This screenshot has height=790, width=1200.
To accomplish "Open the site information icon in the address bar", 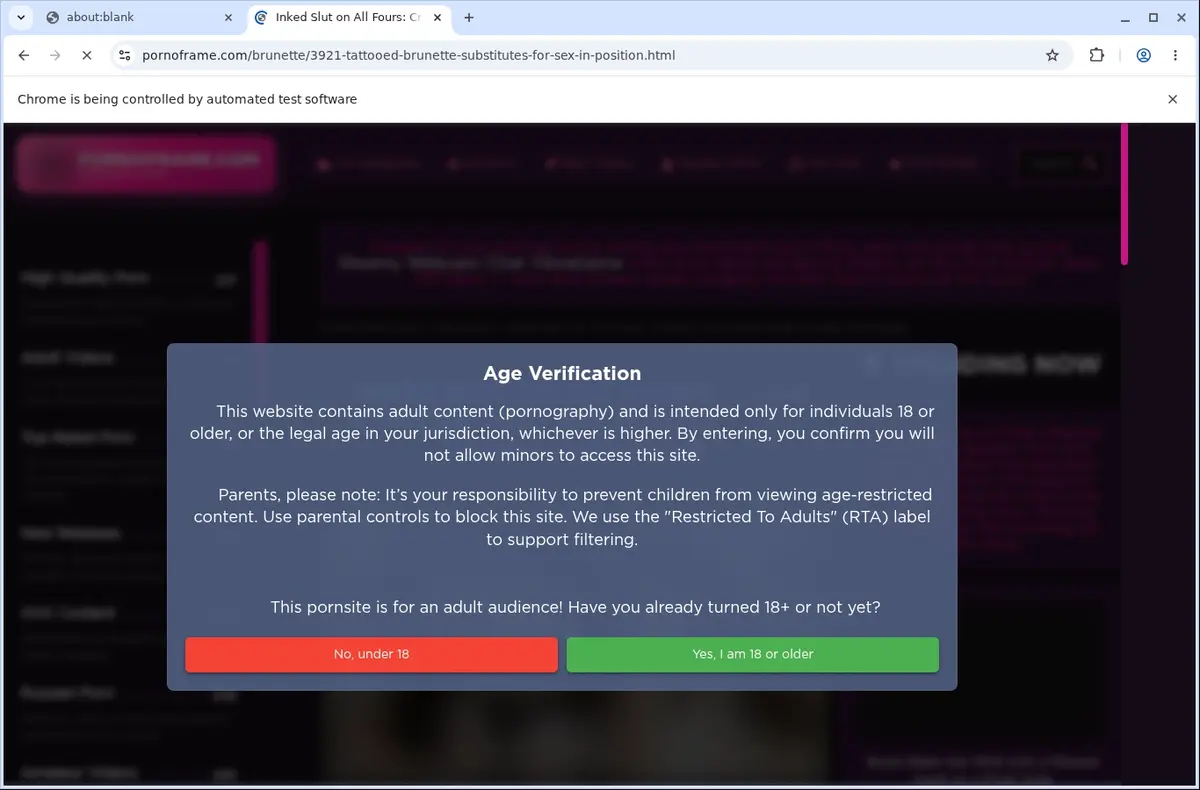I will click(124, 55).
